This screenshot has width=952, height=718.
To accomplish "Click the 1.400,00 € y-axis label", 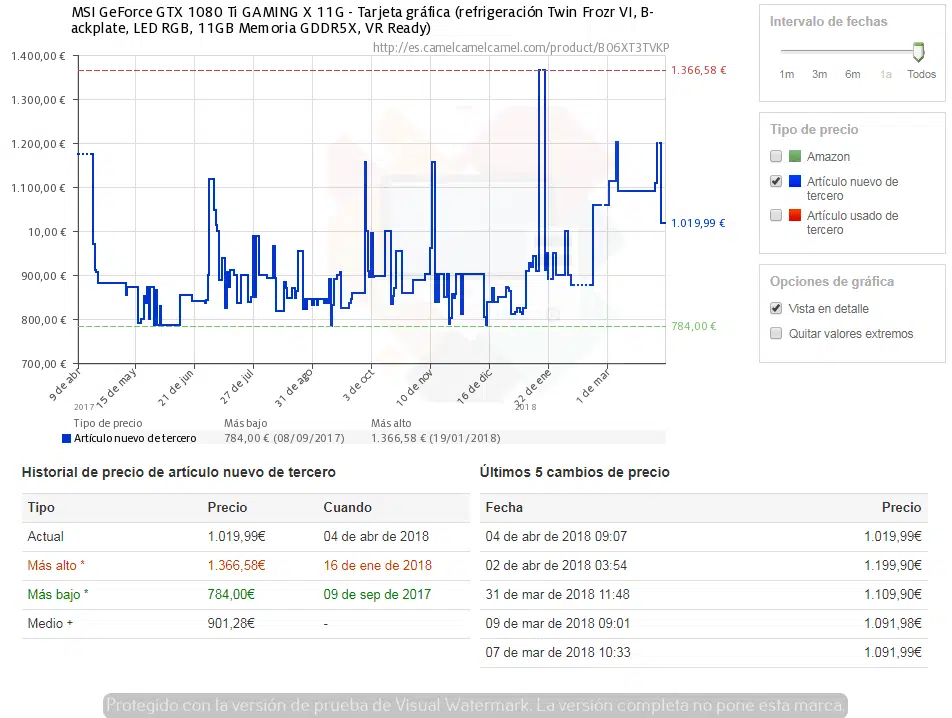I will [x=38, y=56].
